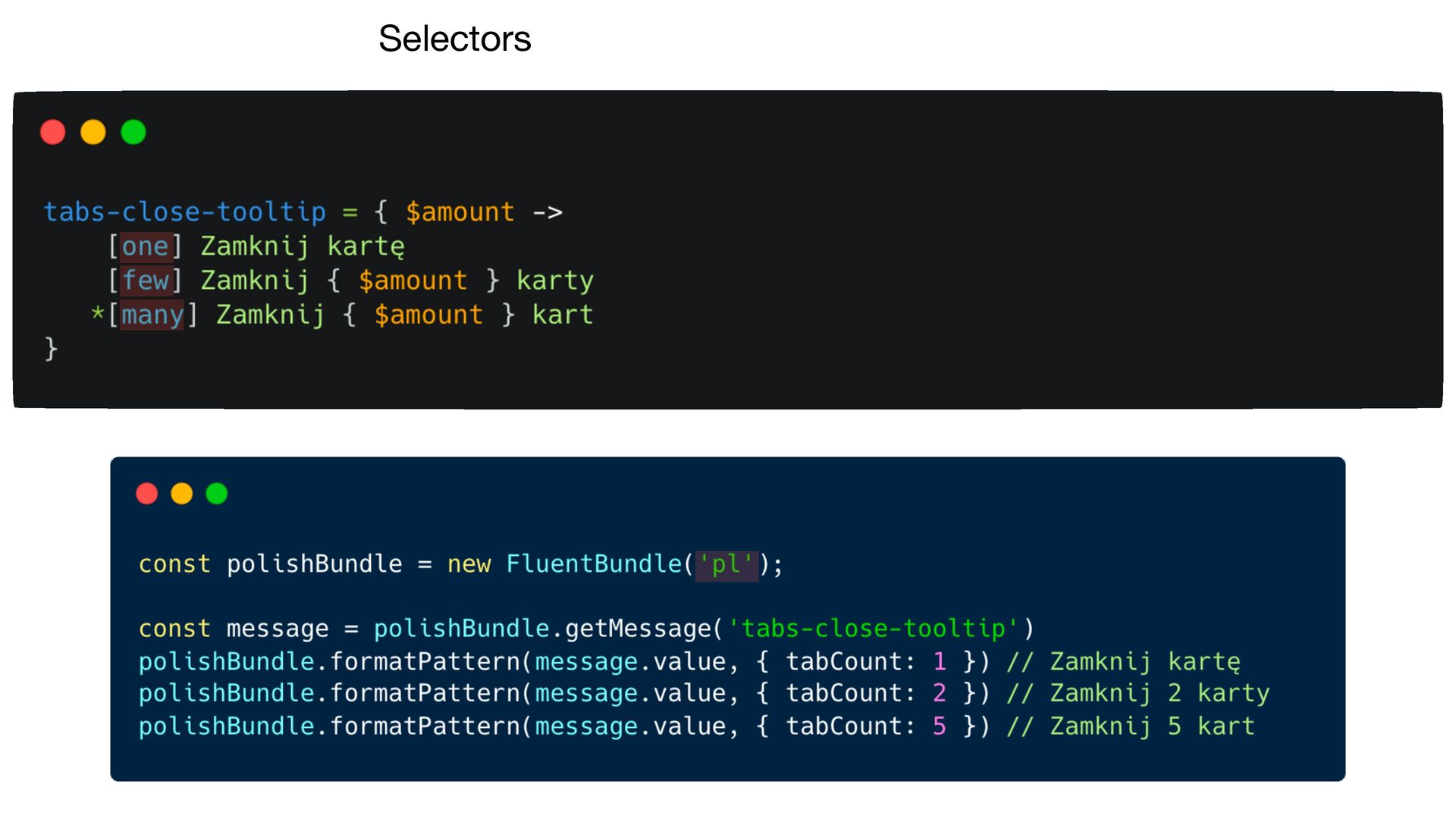Click the yellow dot in the bottom code window

tap(182, 494)
